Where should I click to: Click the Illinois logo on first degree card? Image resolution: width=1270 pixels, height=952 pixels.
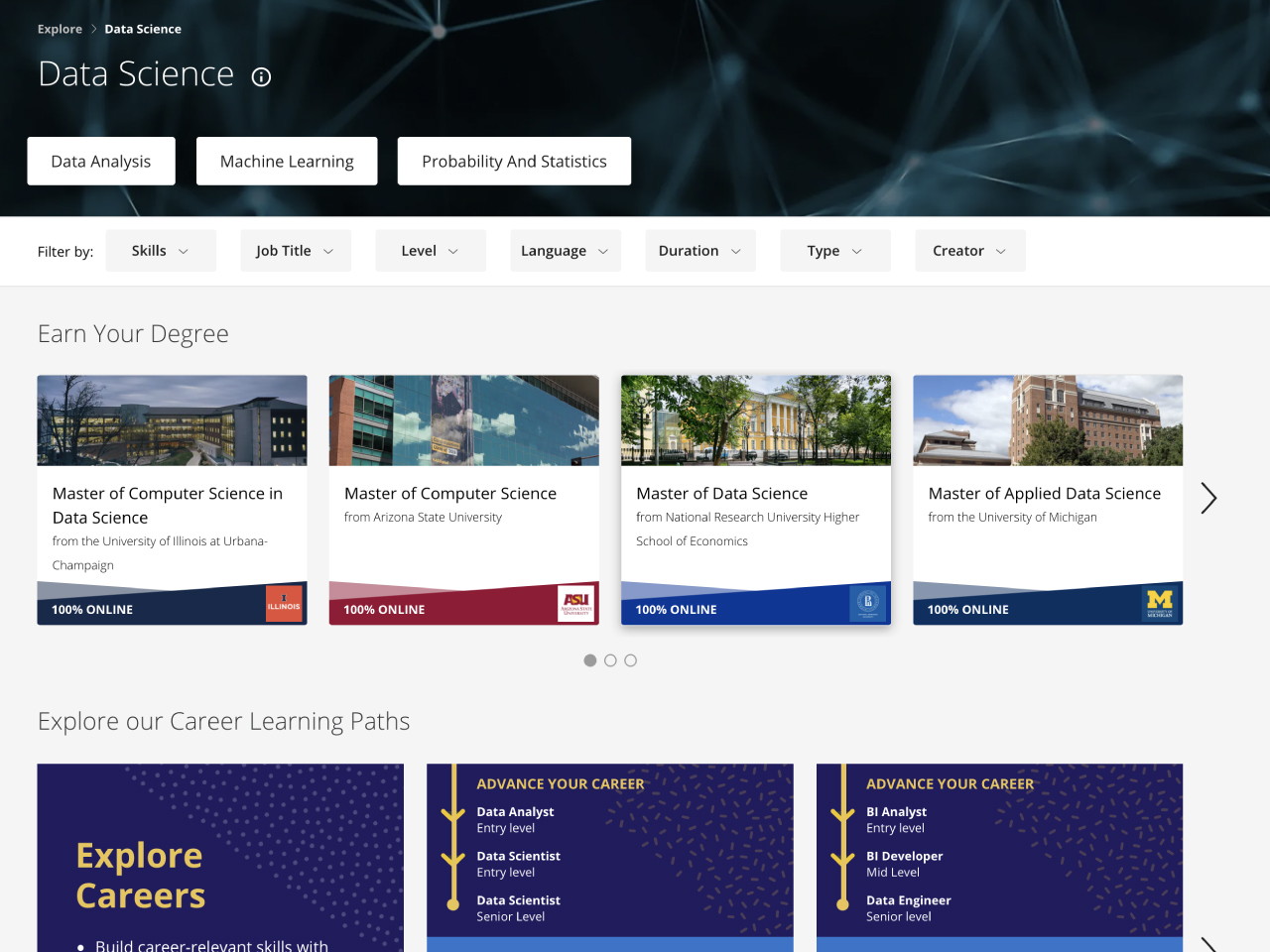284,604
